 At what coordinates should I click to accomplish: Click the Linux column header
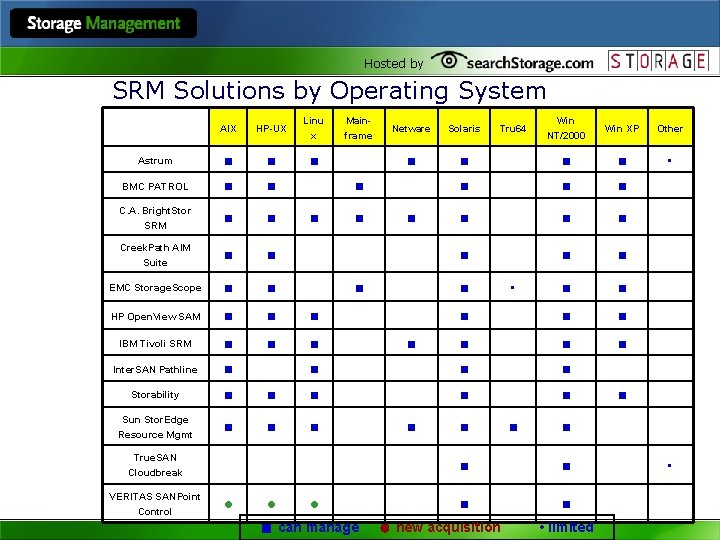pos(314,128)
